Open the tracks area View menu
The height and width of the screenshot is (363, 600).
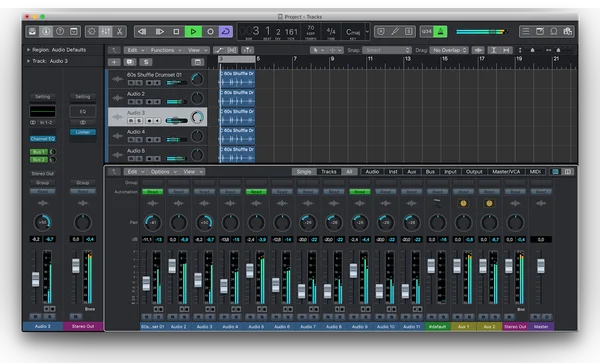coord(197,50)
